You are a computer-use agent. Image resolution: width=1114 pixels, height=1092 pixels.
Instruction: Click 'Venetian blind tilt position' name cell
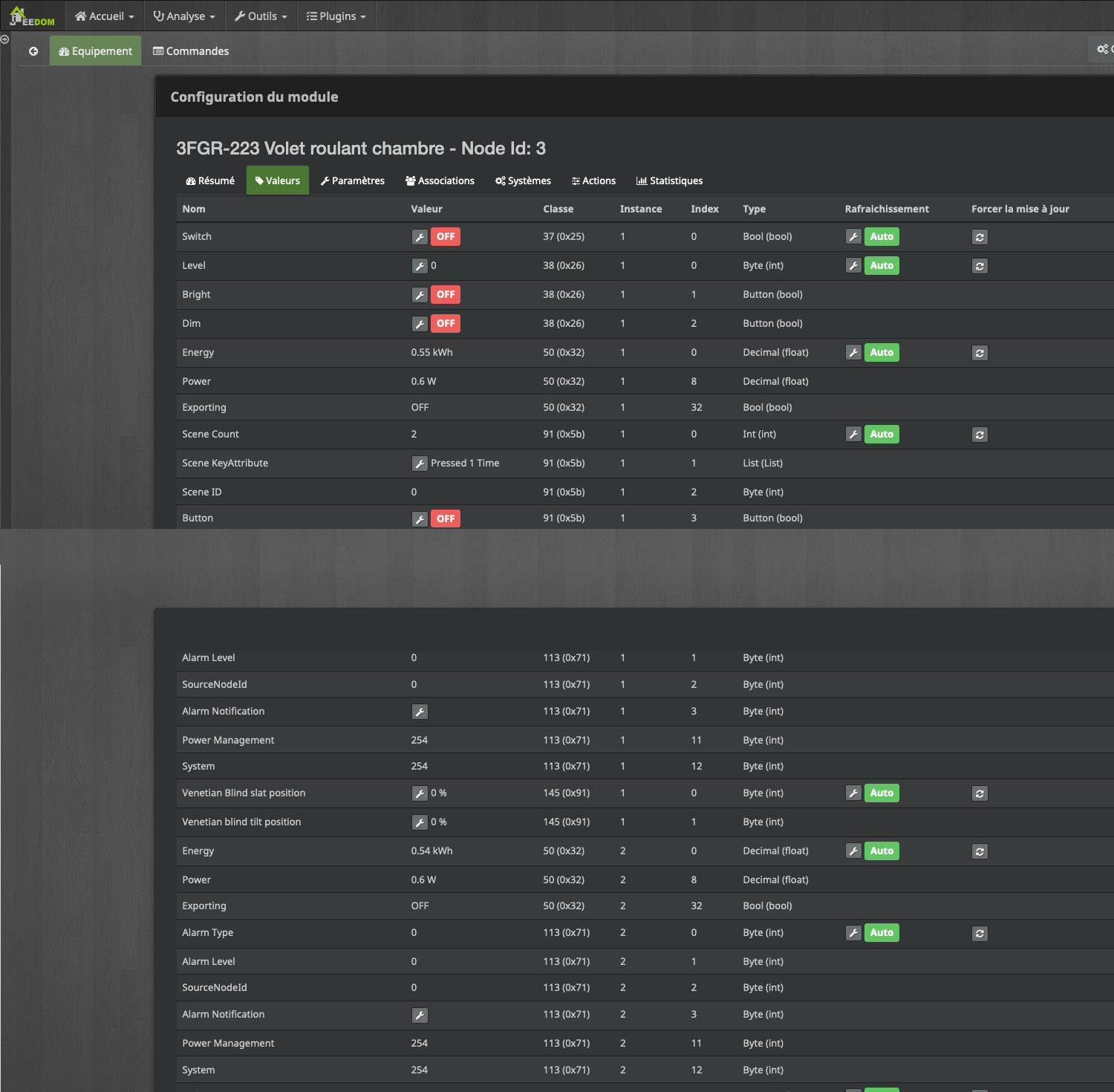pos(241,822)
